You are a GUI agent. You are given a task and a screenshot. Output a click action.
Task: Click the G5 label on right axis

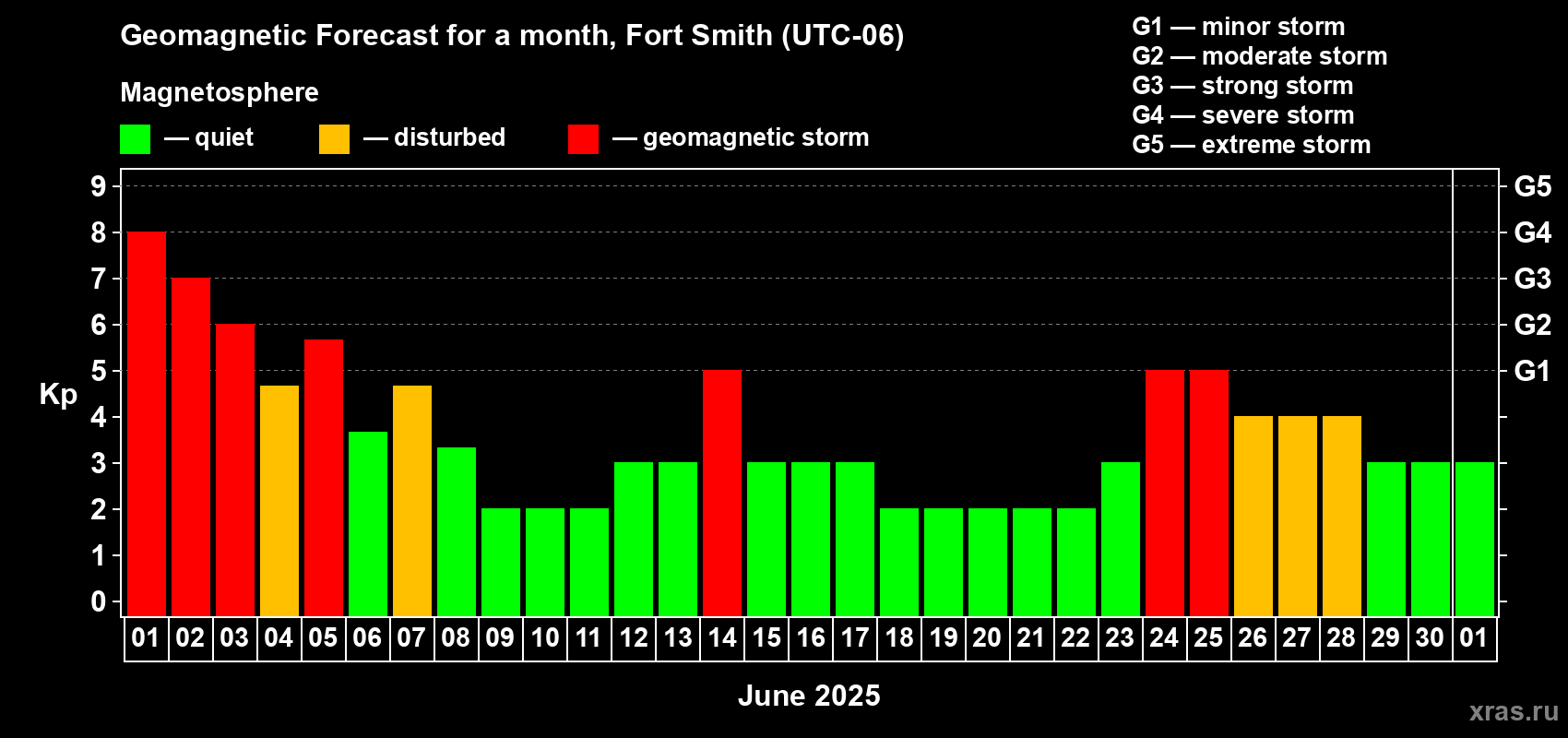[x=1533, y=186]
